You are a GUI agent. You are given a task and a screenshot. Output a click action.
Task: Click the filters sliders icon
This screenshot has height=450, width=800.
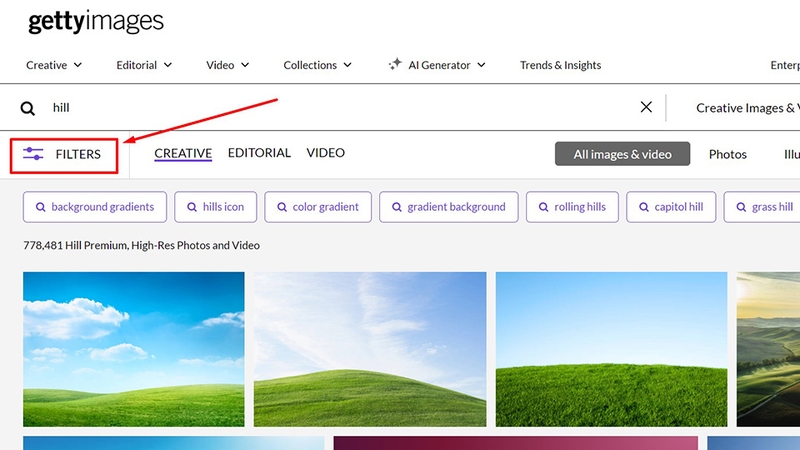point(33,154)
